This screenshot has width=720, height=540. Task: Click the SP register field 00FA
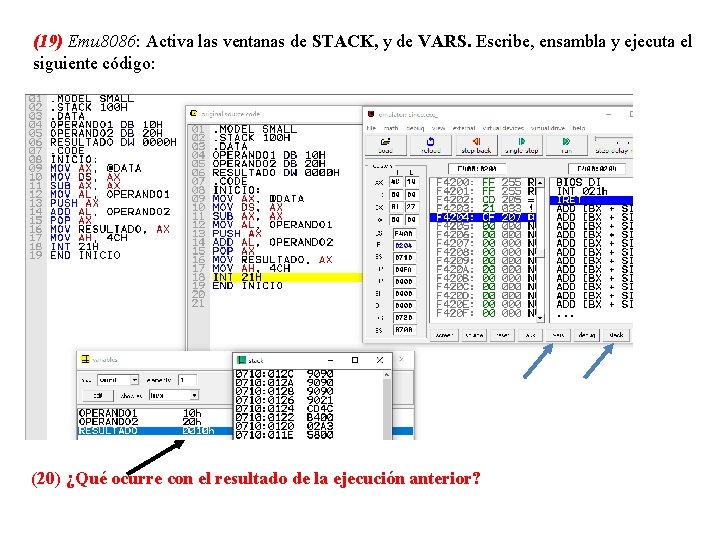coord(404,270)
